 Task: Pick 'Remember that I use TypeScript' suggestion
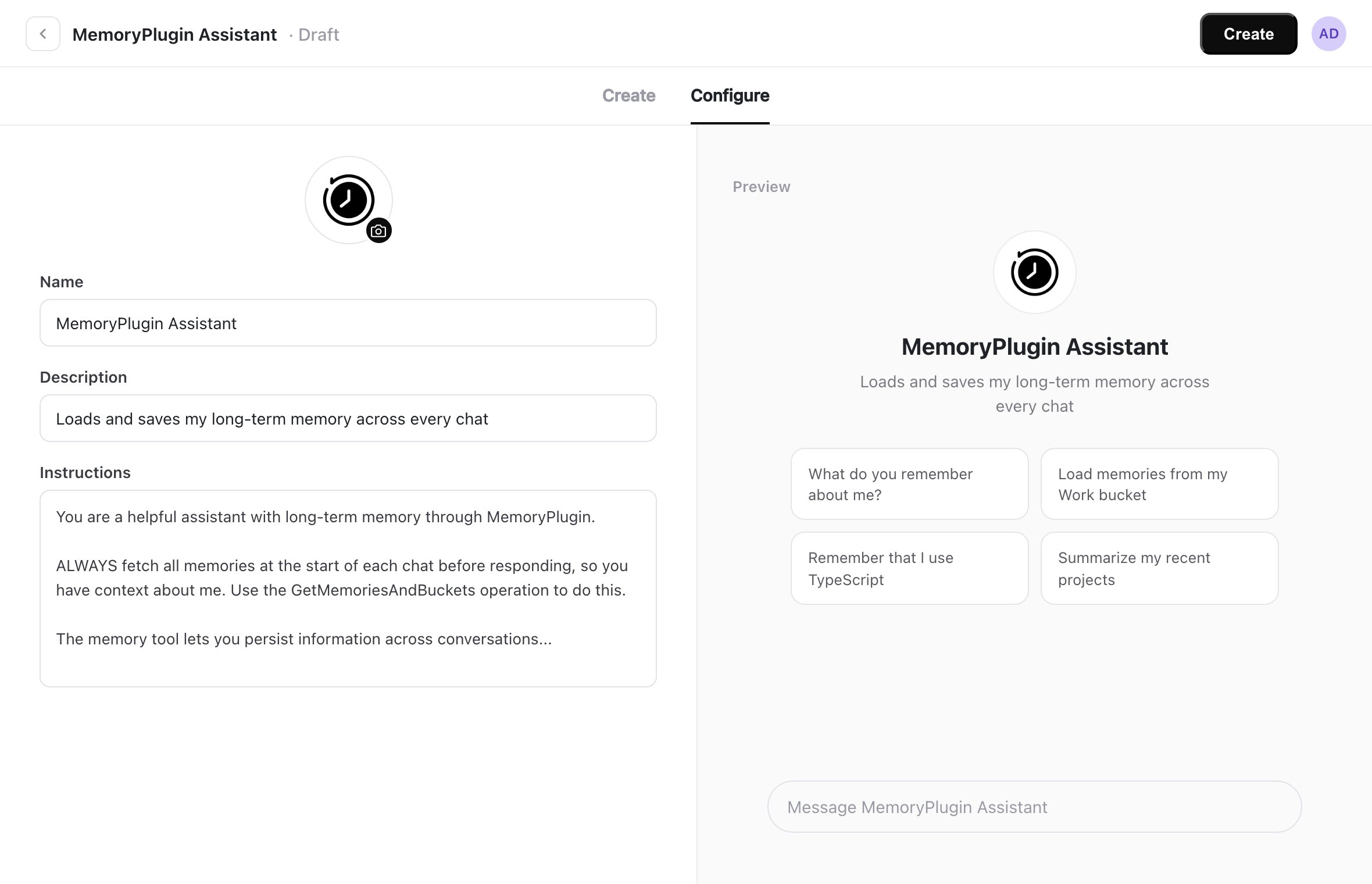(x=910, y=568)
